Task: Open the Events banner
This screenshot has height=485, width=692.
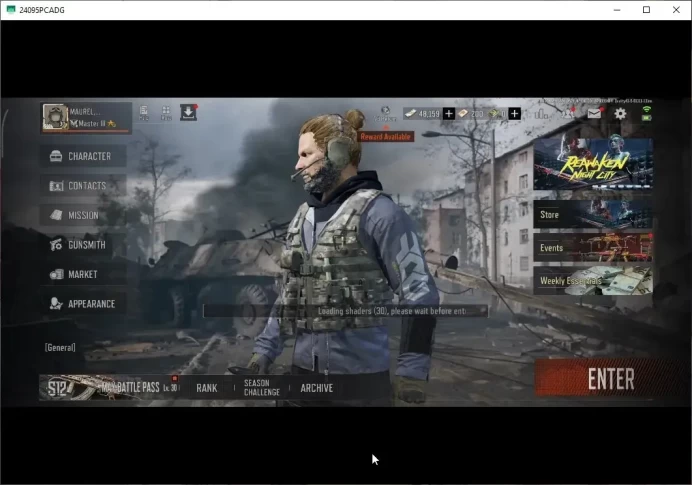Action: tap(593, 248)
